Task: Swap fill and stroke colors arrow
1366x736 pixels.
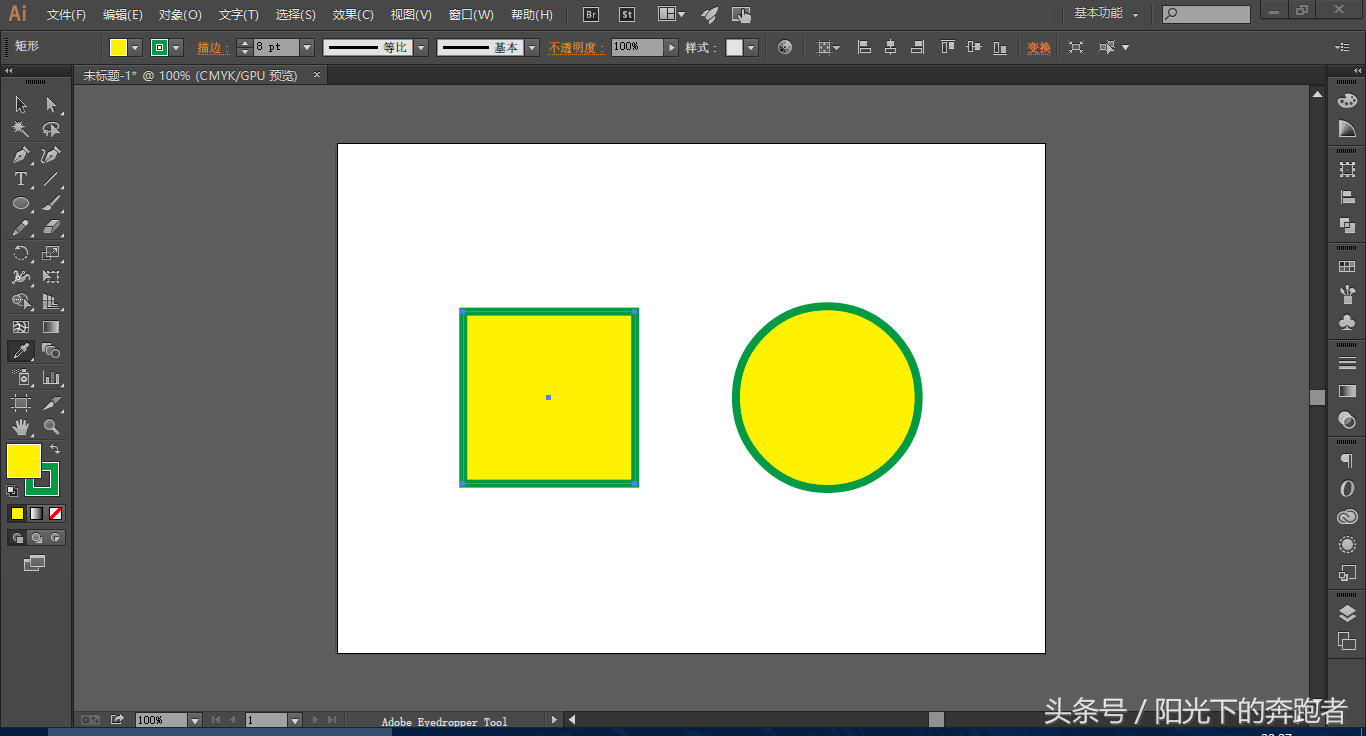Action: point(55,449)
